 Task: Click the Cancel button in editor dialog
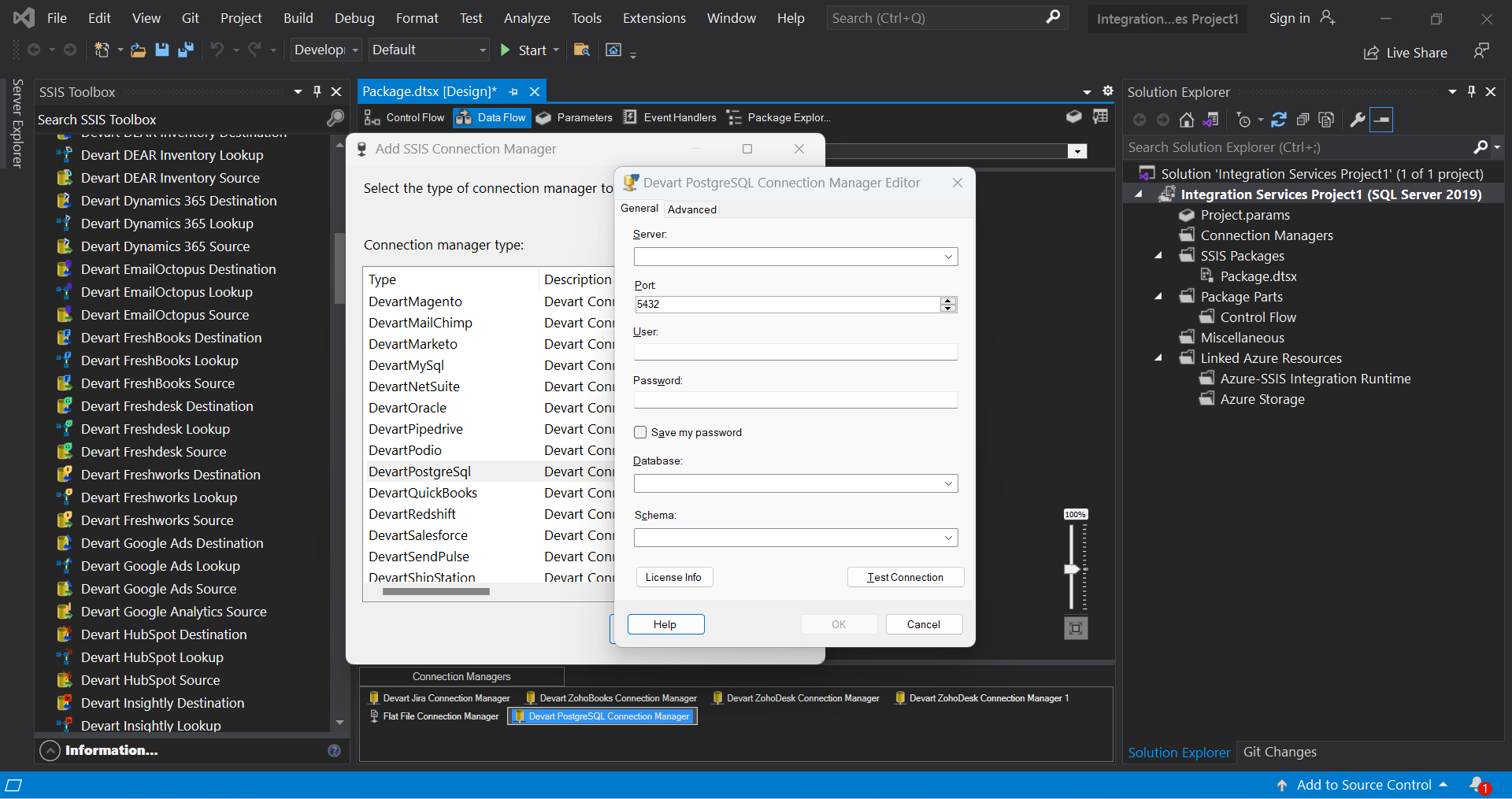click(x=924, y=624)
